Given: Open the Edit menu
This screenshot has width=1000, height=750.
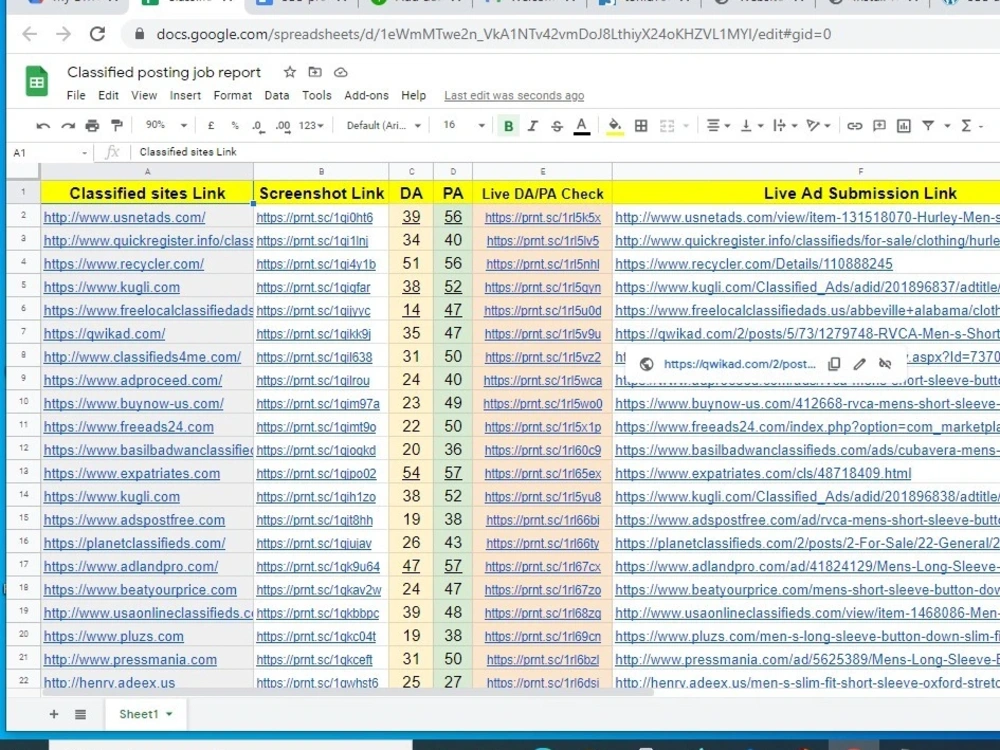Looking at the screenshot, I should pyautogui.click(x=108, y=95).
